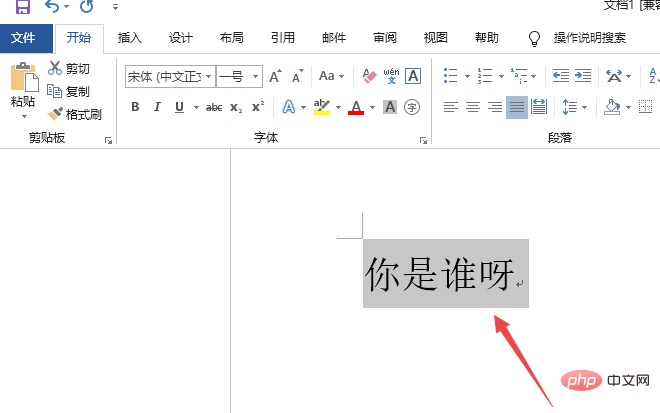Toggle underline formatting
Screen dimensions: 660x413
point(179,107)
